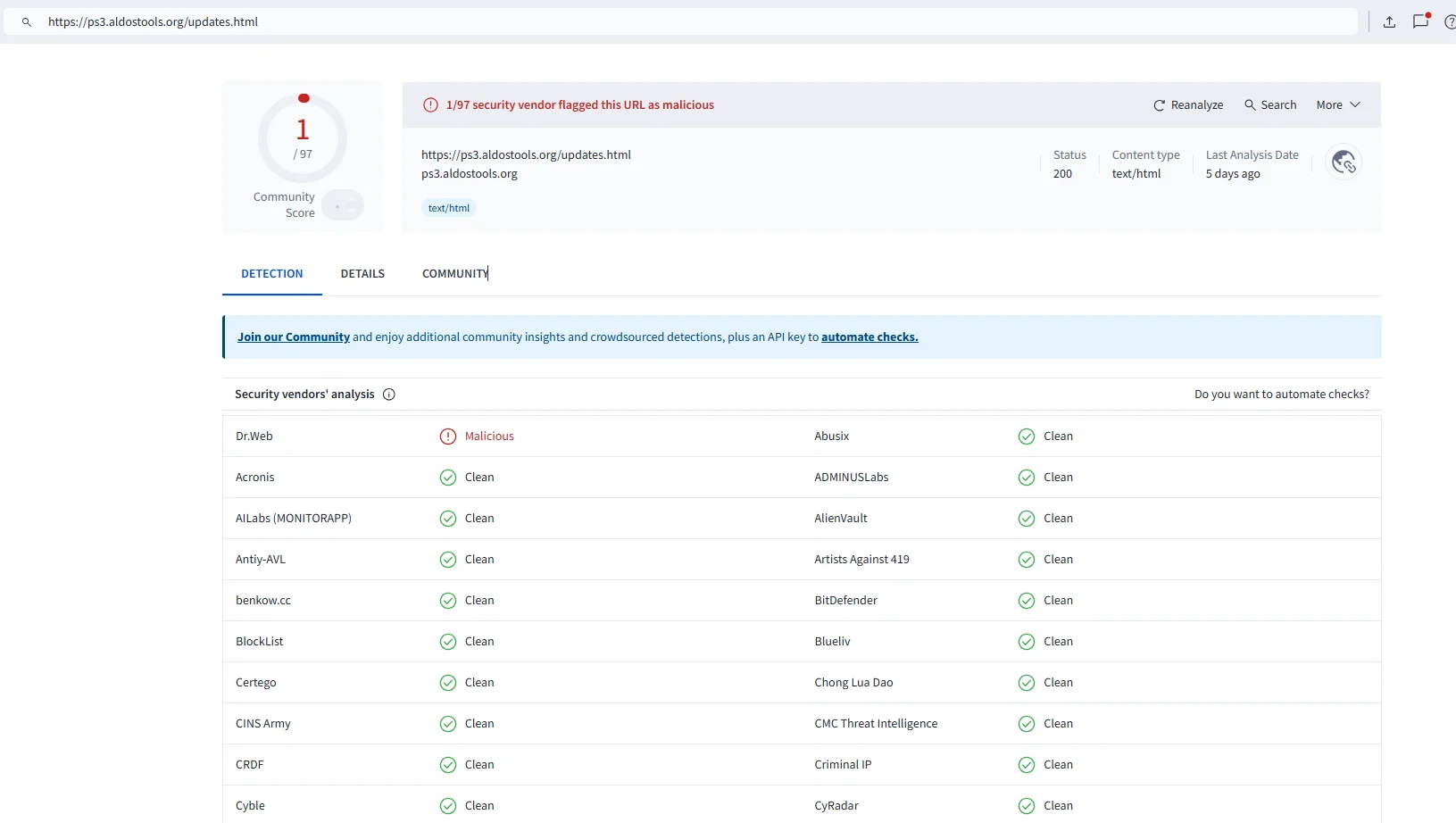Viewport: 1456px width, 823px height.
Task: Switch to the COMMUNITY tab
Action: pos(454,274)
